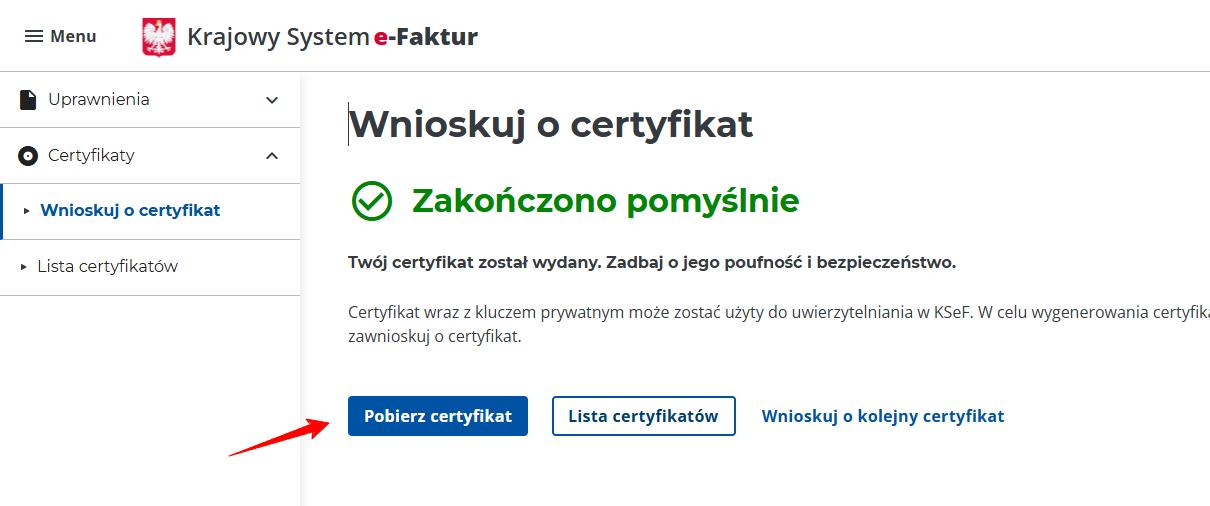Expand the Uprawnienia section chevron
1210x506 pixels.
[272, 100]
